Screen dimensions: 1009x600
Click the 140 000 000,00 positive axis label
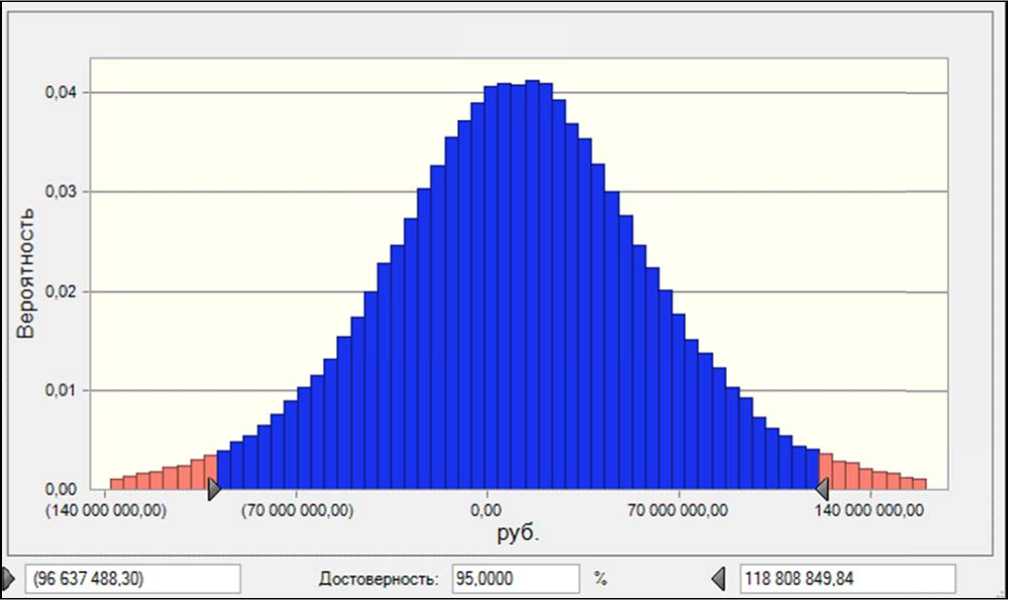point(869,511)
